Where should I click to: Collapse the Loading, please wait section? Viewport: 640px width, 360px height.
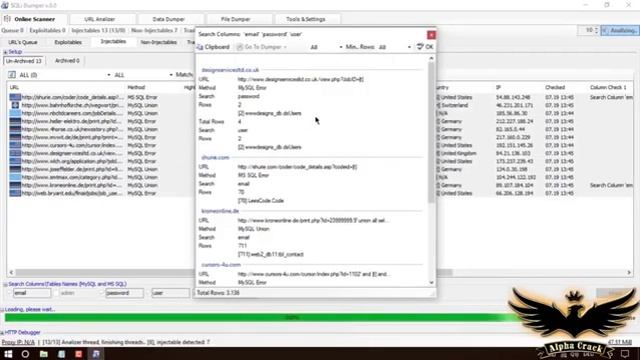click(2, 310)
